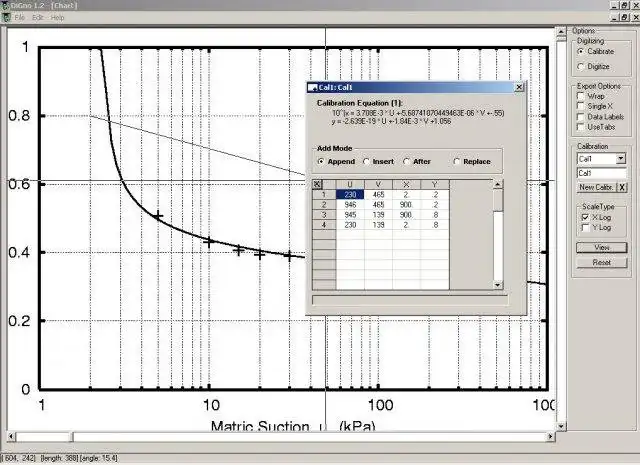Click the down arrow of the table scrollbar
Viewport: 640px width, 465px height.
498,285
